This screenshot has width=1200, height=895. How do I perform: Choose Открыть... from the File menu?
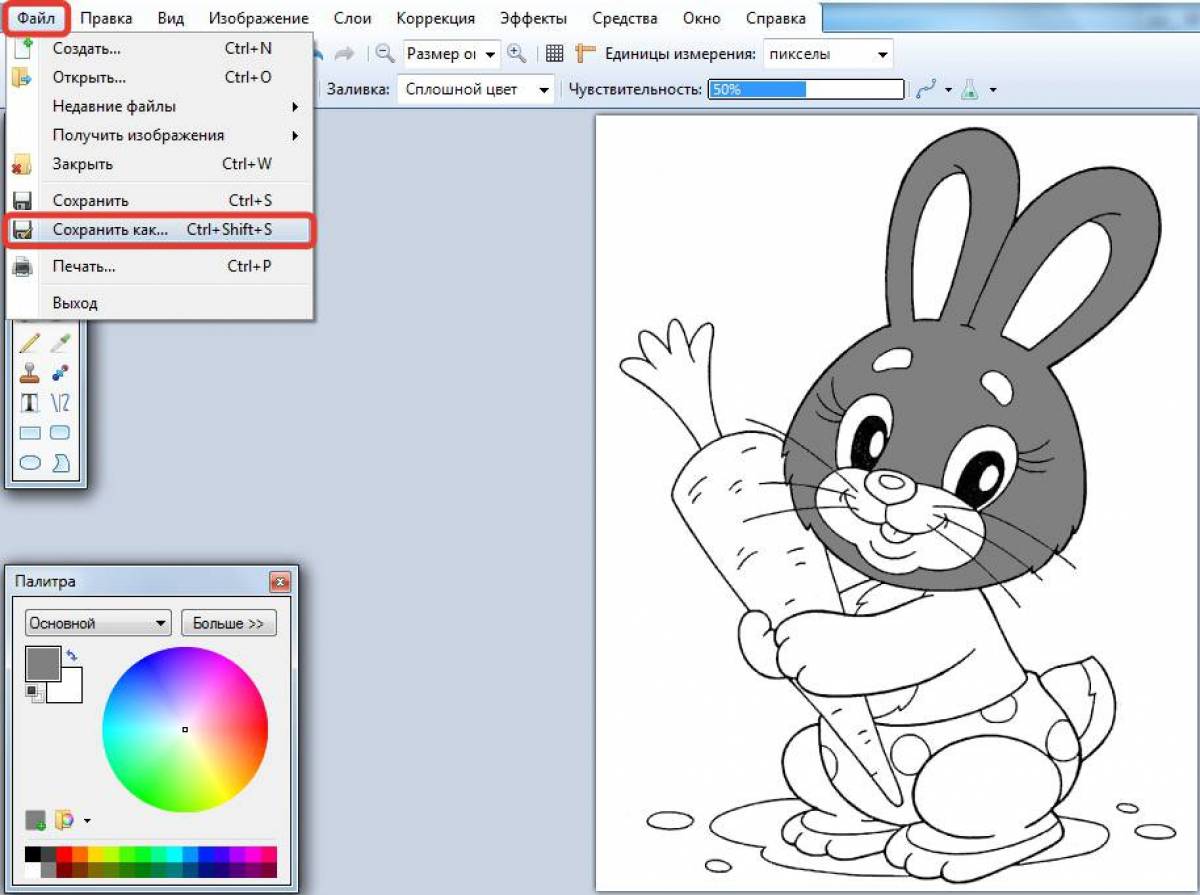(160, 77)
